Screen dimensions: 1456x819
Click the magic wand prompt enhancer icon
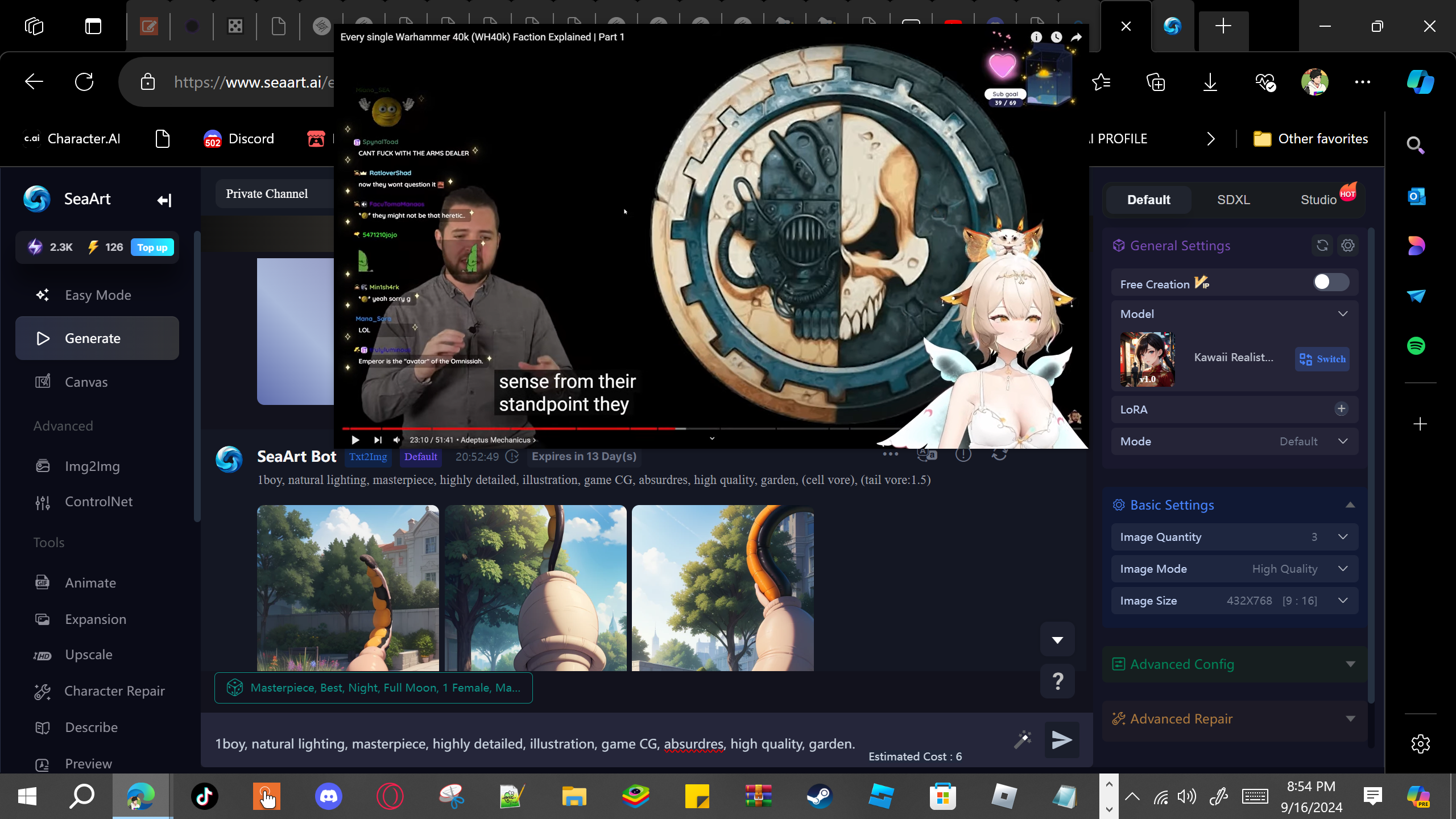pyautogui.click(x=1023, y=739)
